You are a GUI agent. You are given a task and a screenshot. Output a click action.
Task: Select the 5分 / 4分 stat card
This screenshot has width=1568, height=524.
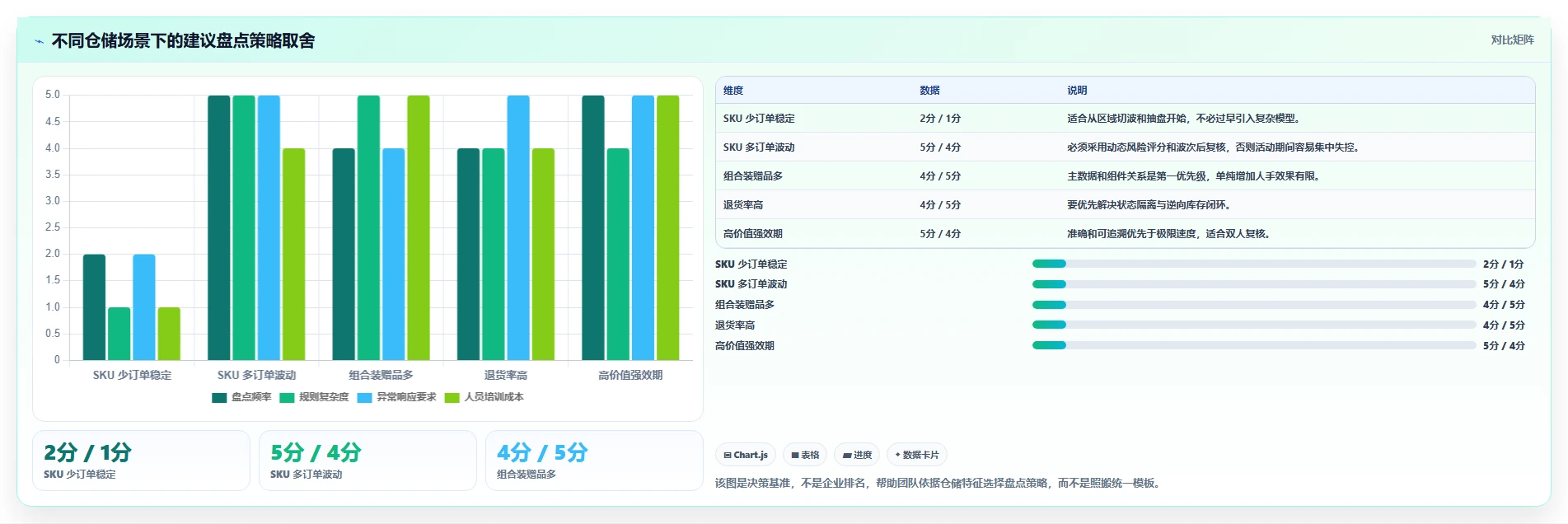[x=367, y=461]
